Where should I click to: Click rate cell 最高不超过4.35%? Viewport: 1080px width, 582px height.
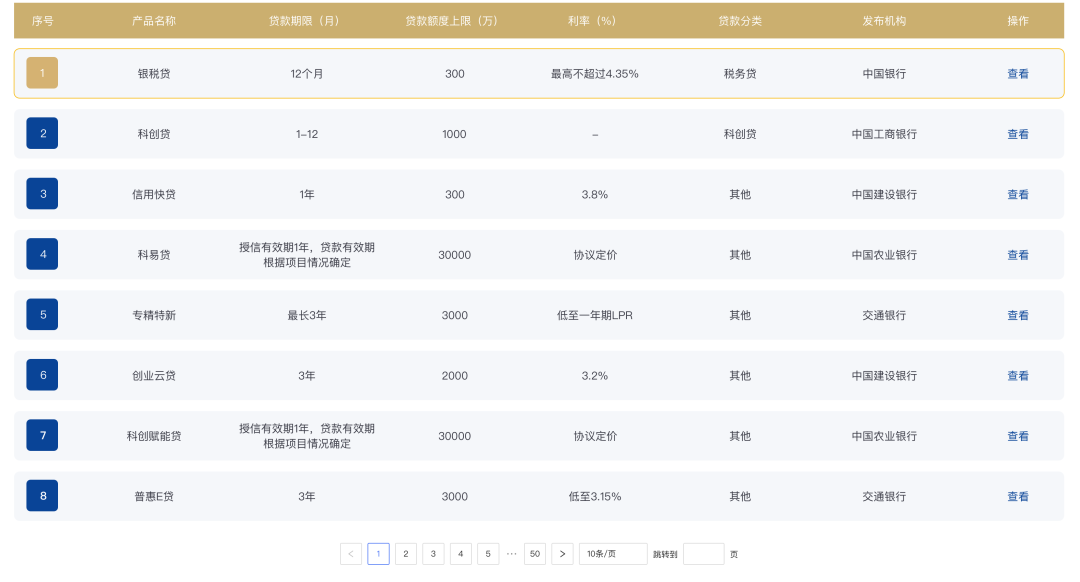[594, 74]
